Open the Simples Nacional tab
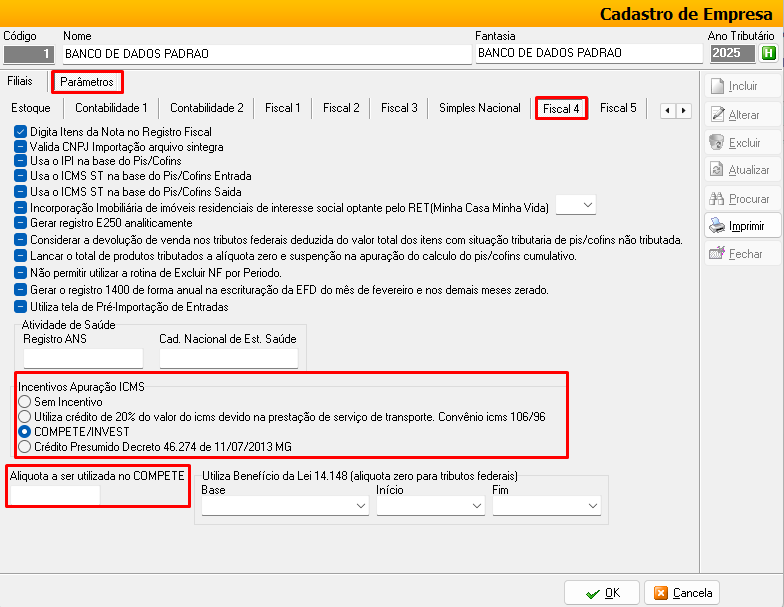784x607 pixels. [x=480, y=108]
